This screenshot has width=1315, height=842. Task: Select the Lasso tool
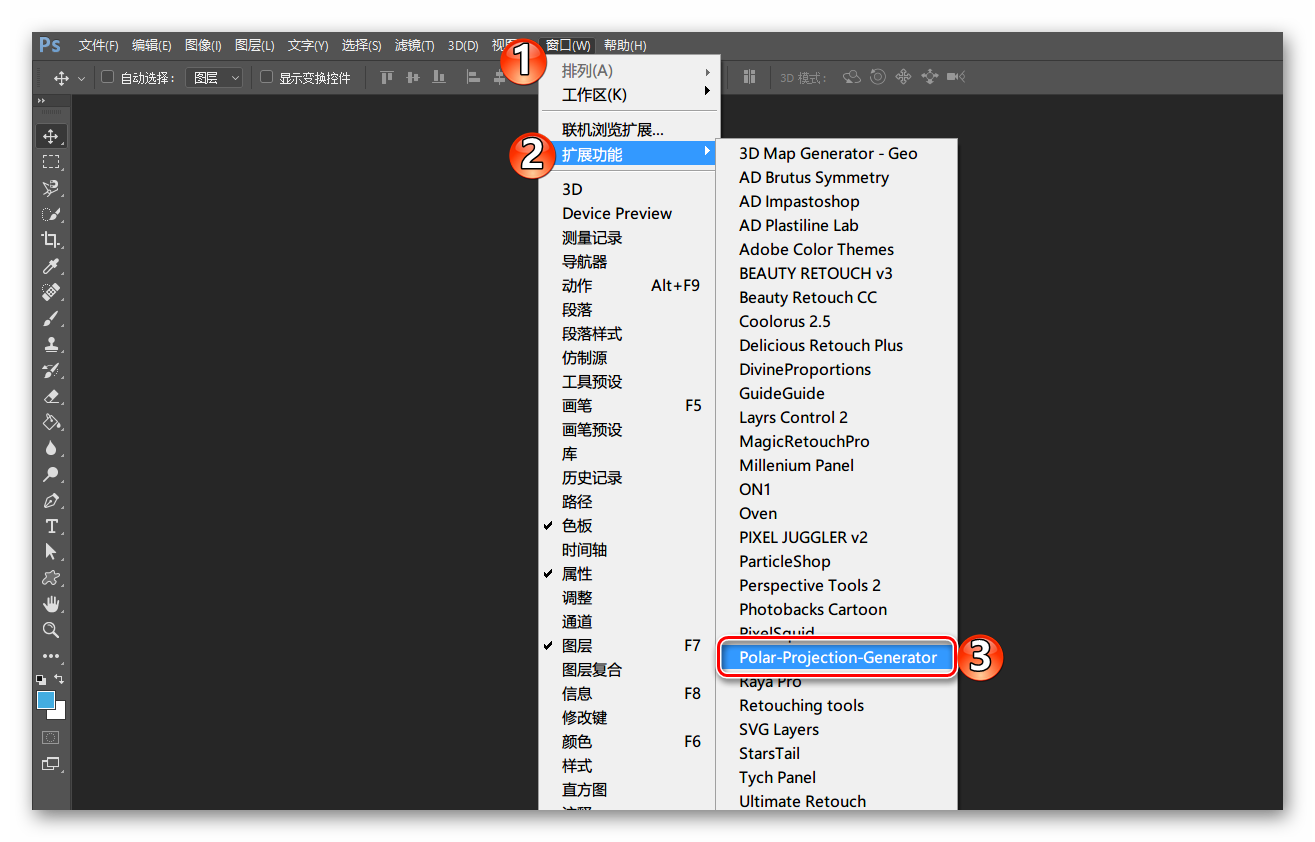click(x=51, y=188)
